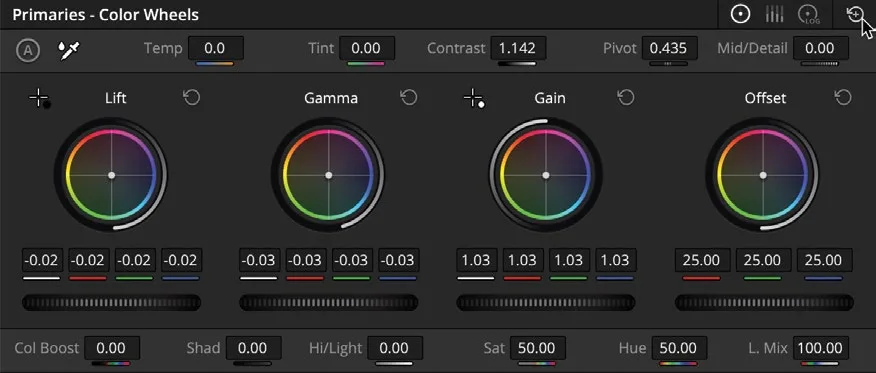Select Offset red channel value 25.00
Image resolution: width=876 pixels, height=373 pixels.
tap(702, 261)
